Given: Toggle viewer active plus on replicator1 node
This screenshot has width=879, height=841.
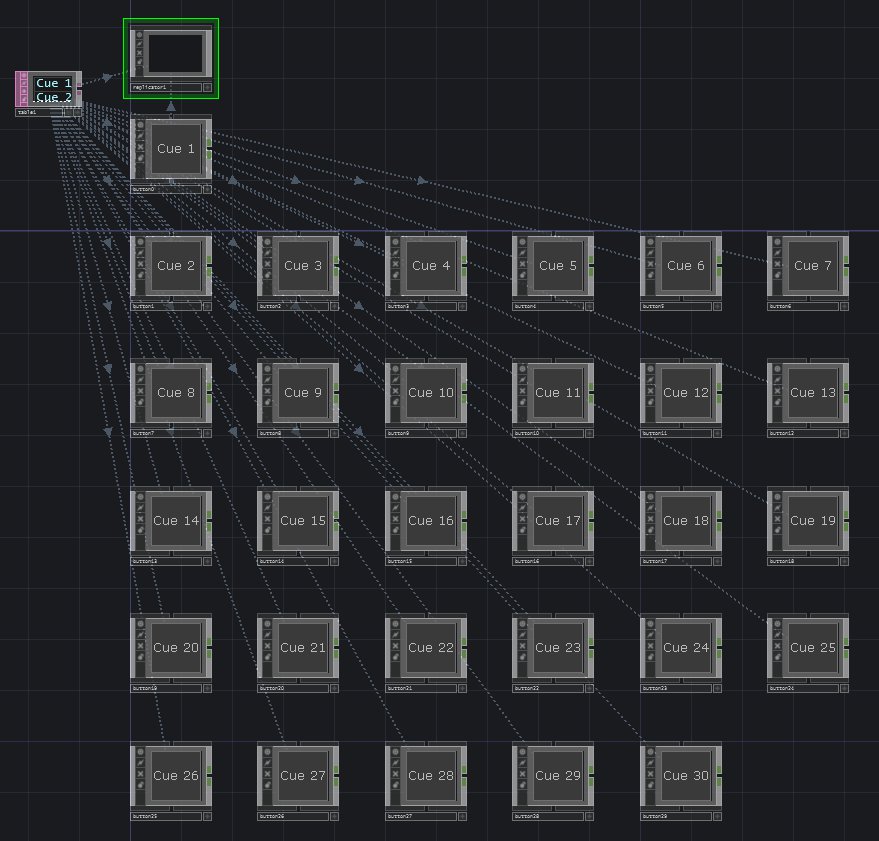Looking at the screenshot, I should pos(207,87).
